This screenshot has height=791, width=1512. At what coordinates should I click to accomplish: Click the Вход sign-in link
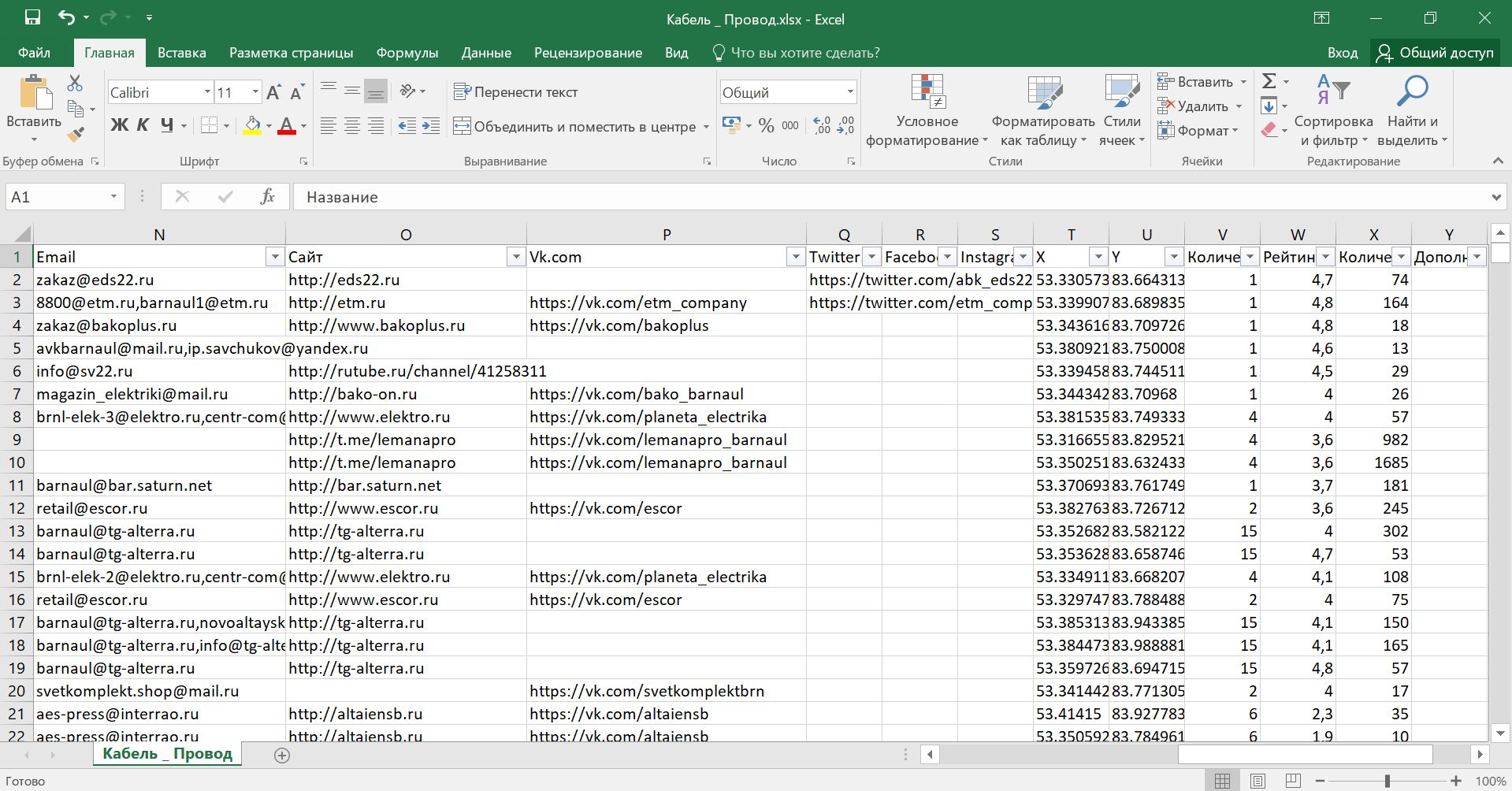click(x=1342, y=53)
